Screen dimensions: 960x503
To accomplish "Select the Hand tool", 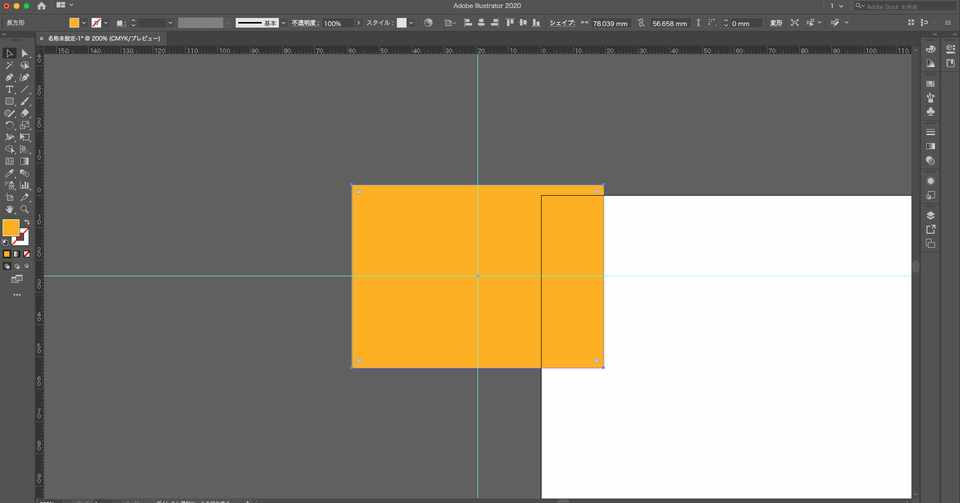I will click(x=10, y=209).
